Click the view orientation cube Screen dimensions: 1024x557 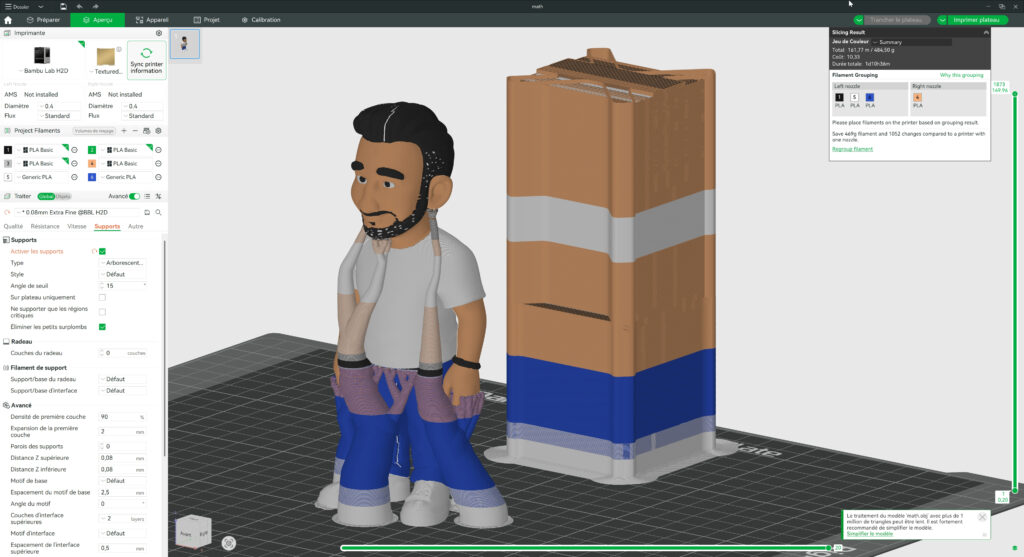click(192, 533)
